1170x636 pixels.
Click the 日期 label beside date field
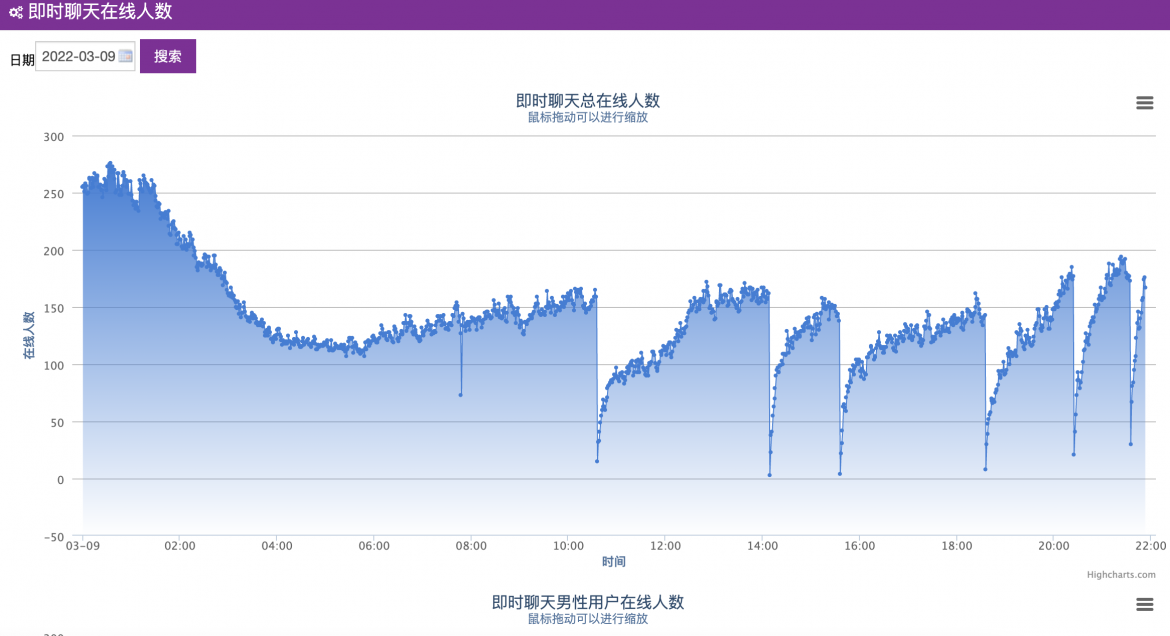point(22,60)
